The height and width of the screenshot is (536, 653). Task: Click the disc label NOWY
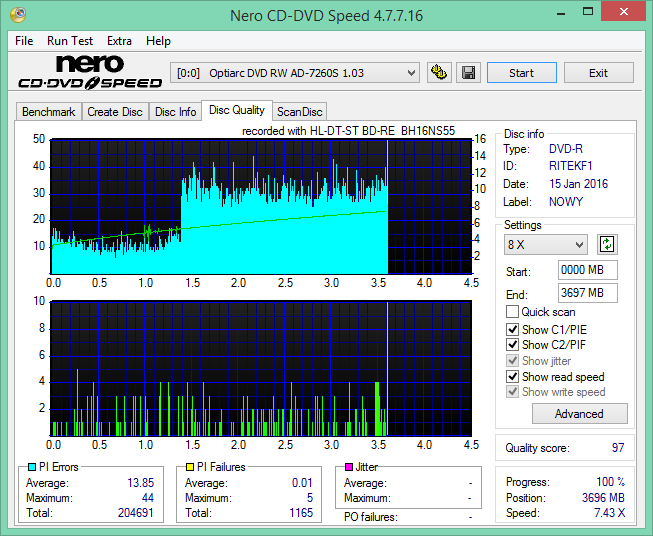(566, 202)
